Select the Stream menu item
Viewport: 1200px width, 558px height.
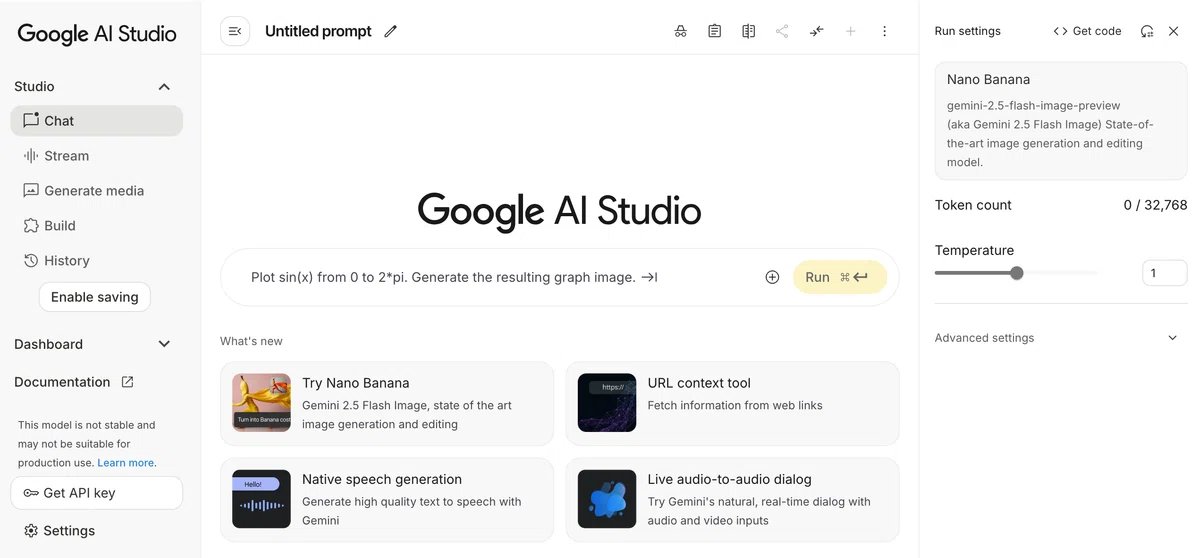click(x=97, y=155)
